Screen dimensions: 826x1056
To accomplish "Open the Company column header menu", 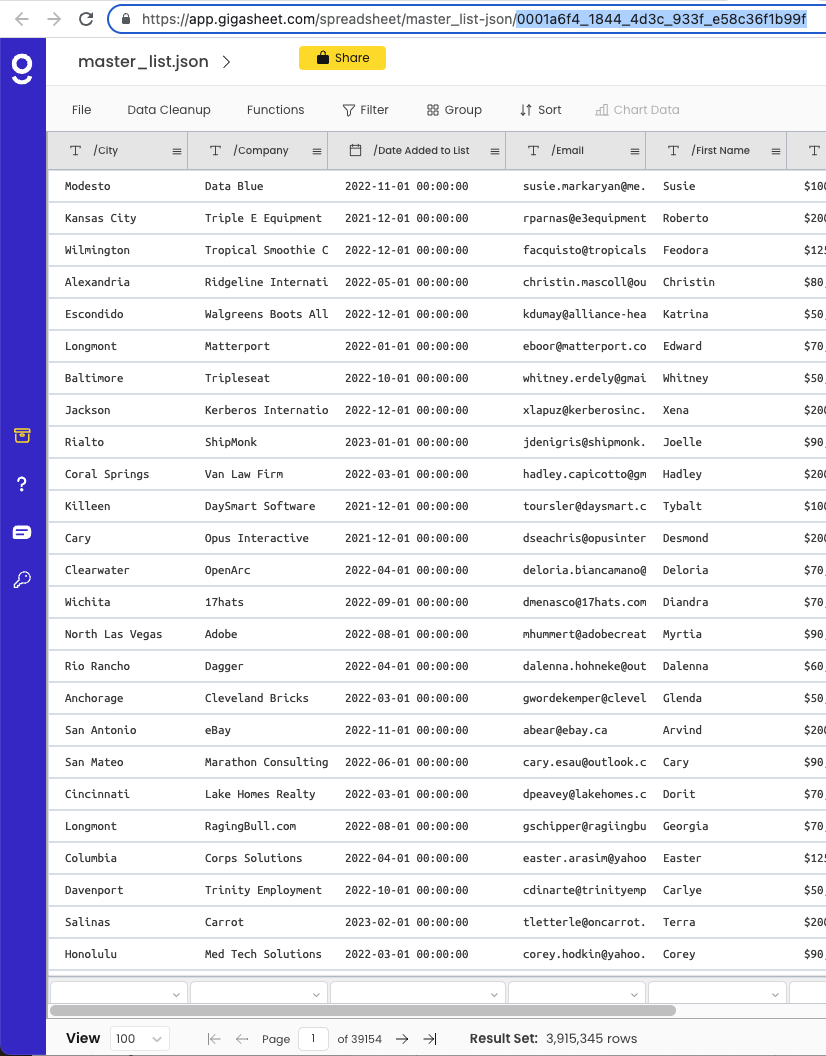I will coord(317,150).
